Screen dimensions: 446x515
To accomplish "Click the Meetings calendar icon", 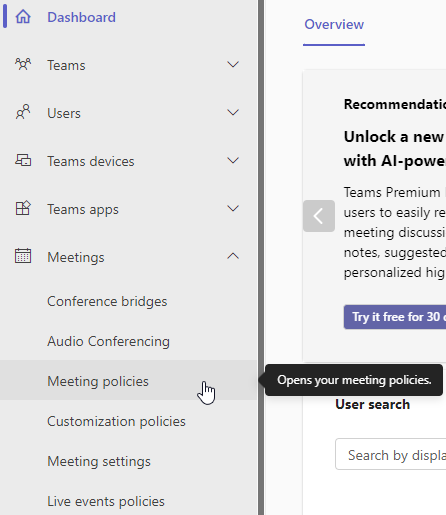I will tap(23, 256).
